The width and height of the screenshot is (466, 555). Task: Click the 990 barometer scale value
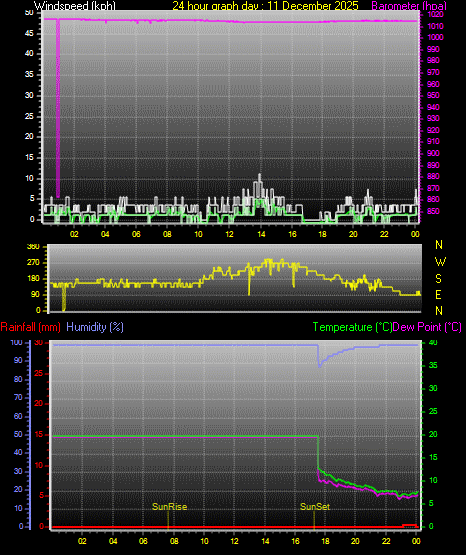(x=433, y=49)
